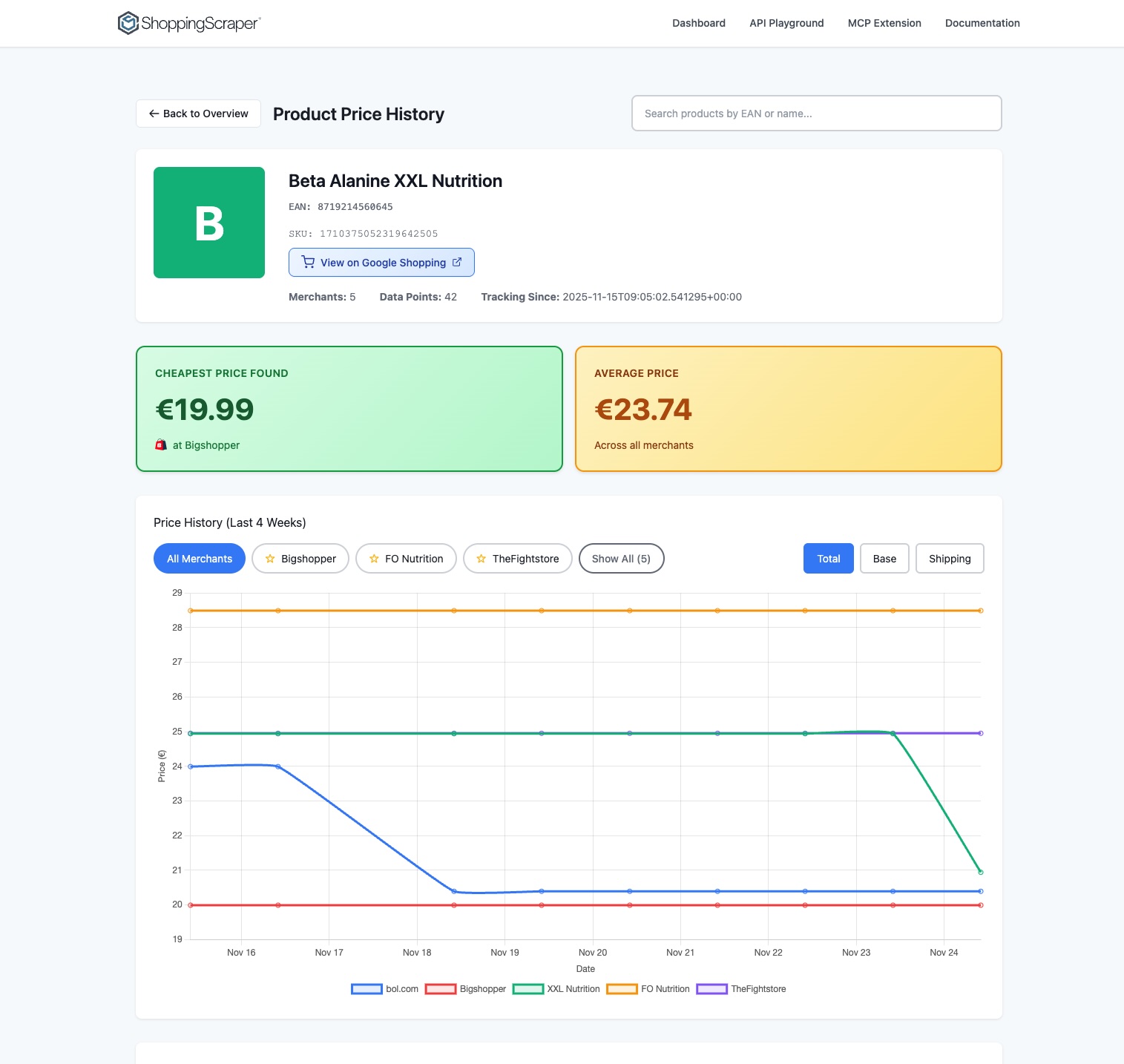1124x1064 pixels.
Task: Filter chart by TheFightstore merchant
Action: [x=518, y=559]
